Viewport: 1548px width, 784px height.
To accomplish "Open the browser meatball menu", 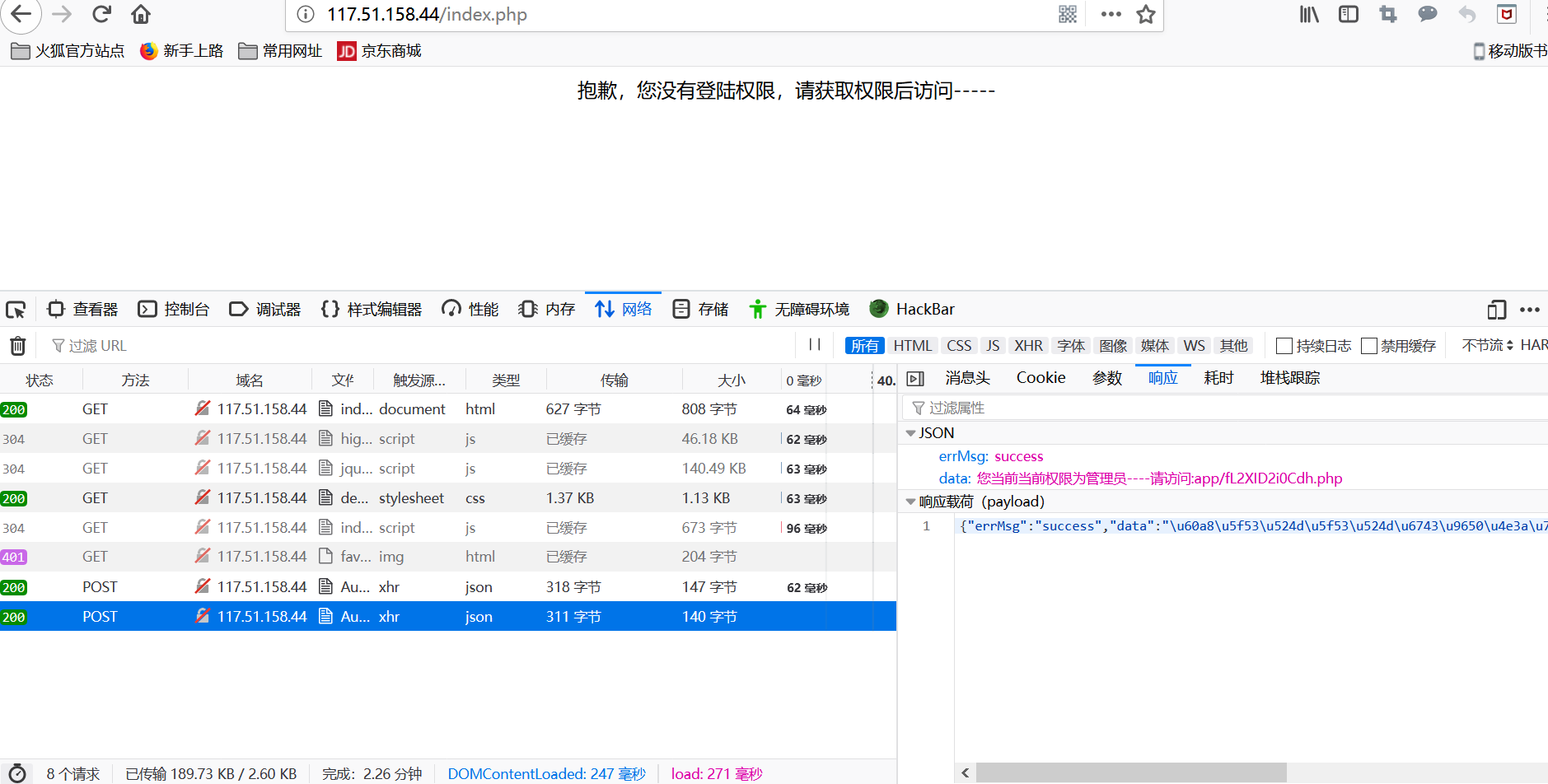I will click(x=1111, y=14).
